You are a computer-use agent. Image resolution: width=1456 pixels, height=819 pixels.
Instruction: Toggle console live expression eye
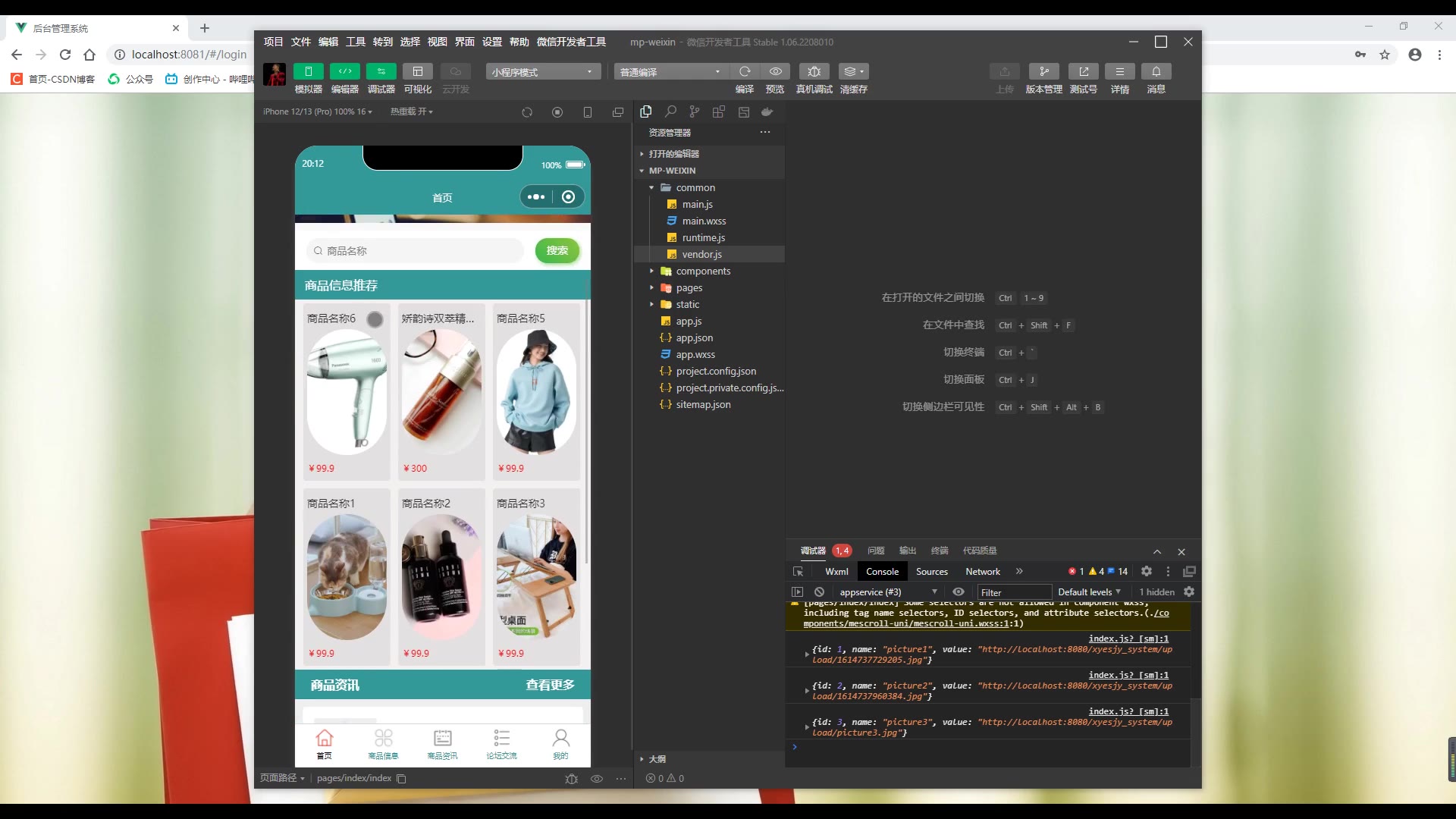click(959, 592)
